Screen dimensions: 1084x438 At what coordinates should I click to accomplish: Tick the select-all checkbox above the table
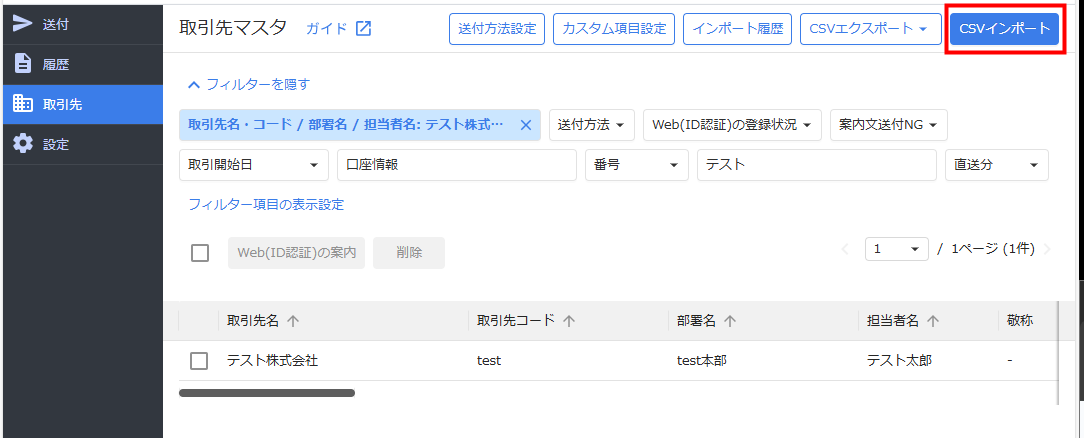[200, 253]
